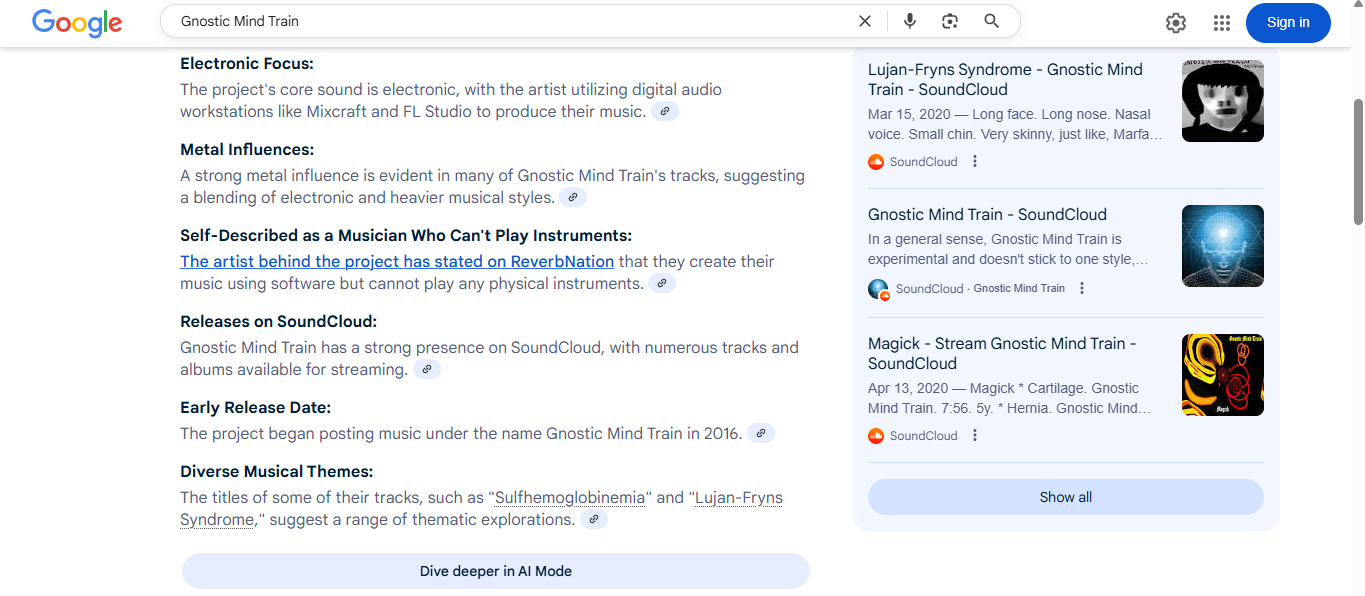The width and height of the screenshot is (1365, 596).
Task: Click Dive deeper in AI Mode button
Action: click(x=496, y=571)
